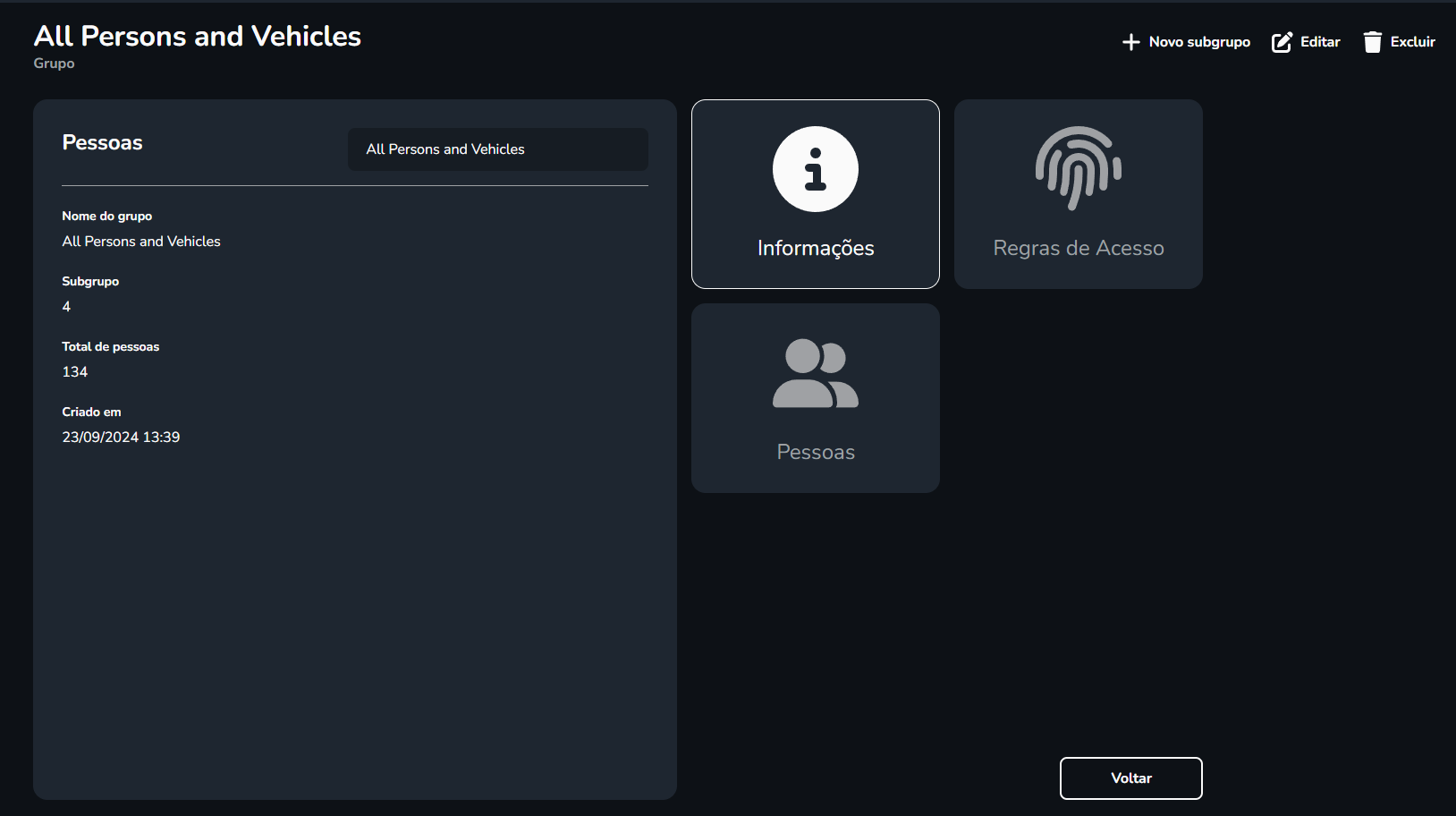Click the Pessoas panel heading

tap(103, 142)
